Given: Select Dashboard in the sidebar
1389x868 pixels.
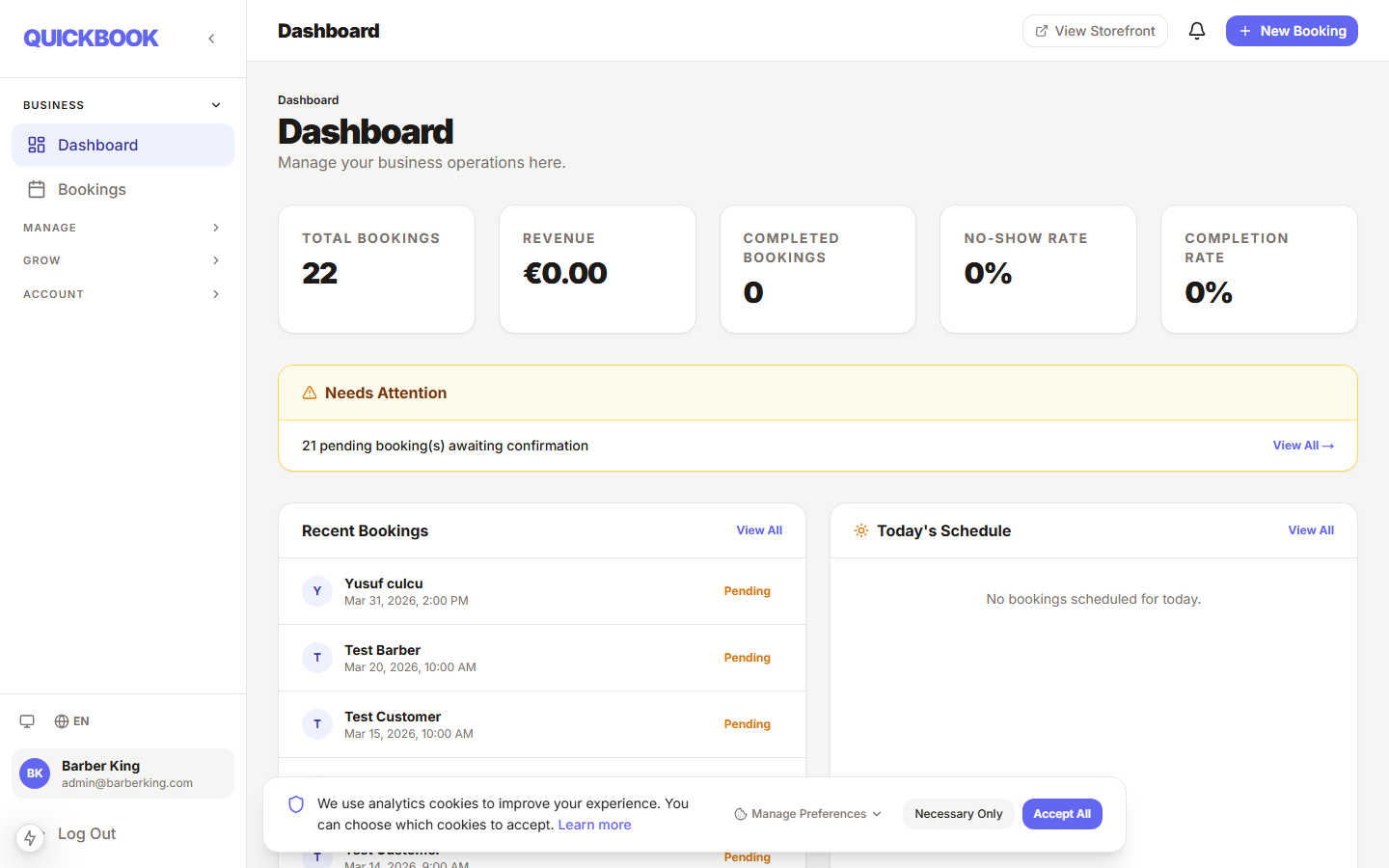Looking at the screenshot, I should click(x=97, y=145).
